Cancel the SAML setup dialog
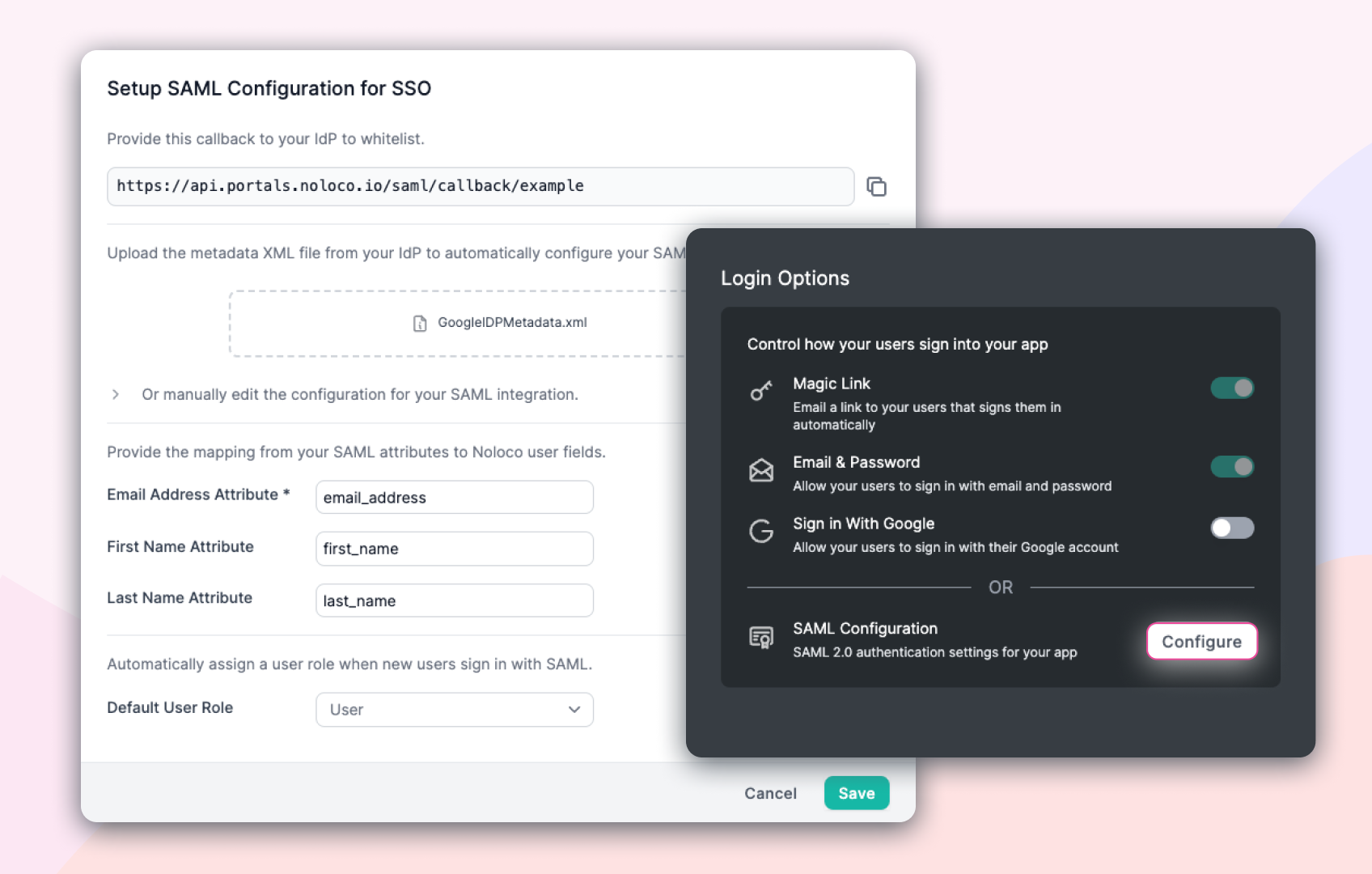Image resolution: width=1372 pixels, height=874 pixels. tap(770, 793)
